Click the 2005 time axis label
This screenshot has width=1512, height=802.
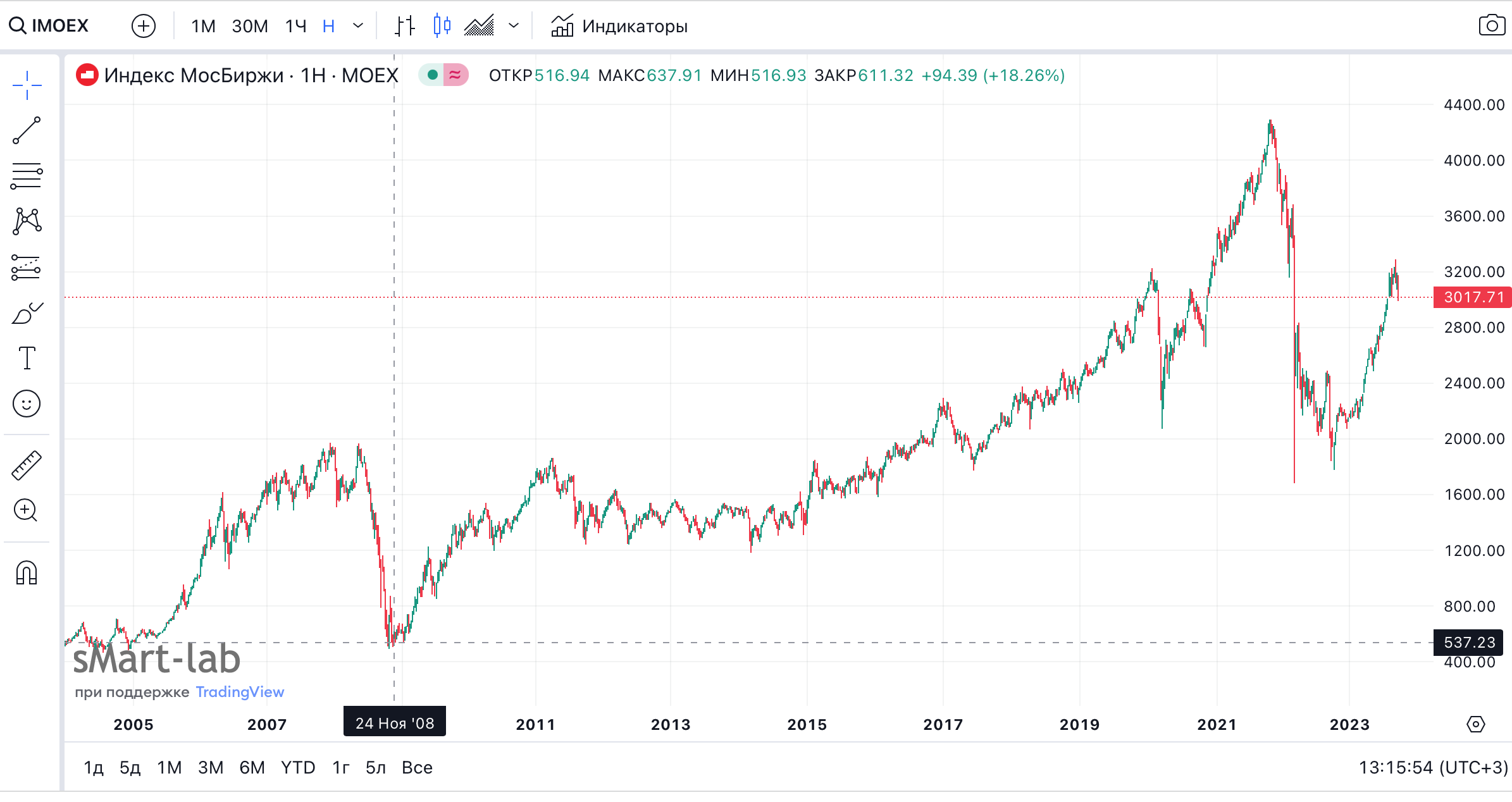pos(133,724)
